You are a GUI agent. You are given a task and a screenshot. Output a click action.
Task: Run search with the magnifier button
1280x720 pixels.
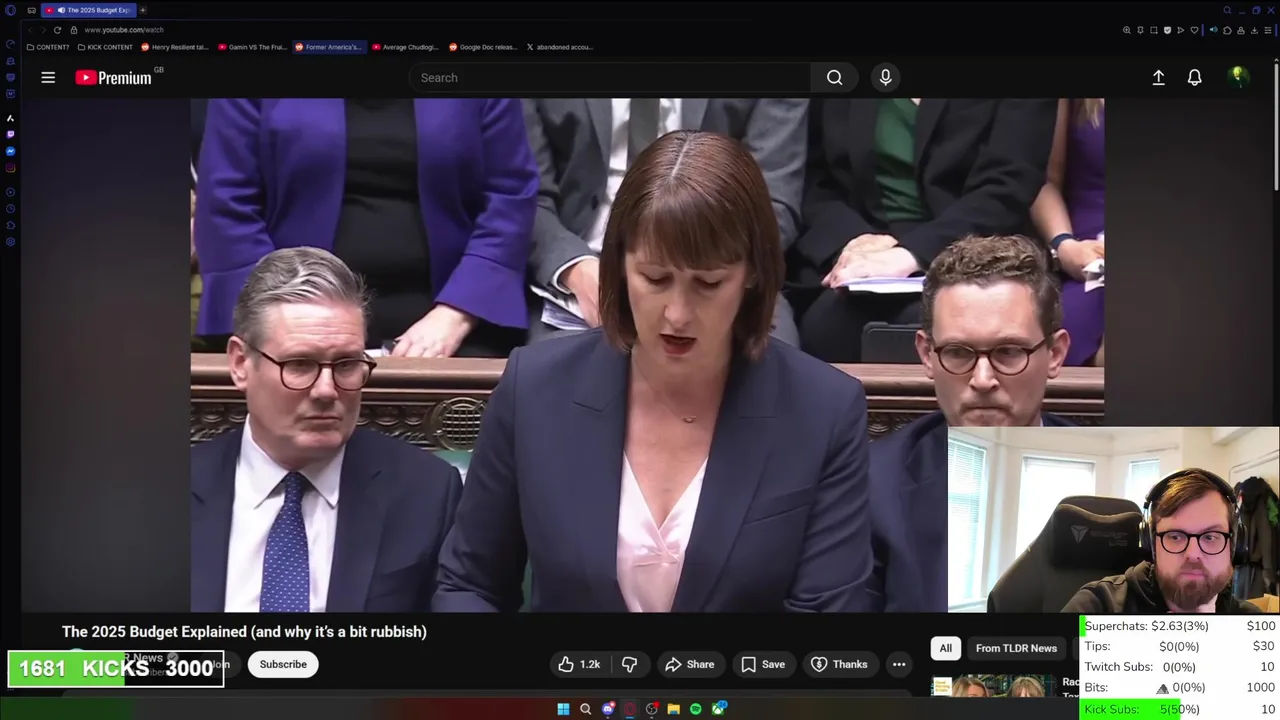[834, 77]
